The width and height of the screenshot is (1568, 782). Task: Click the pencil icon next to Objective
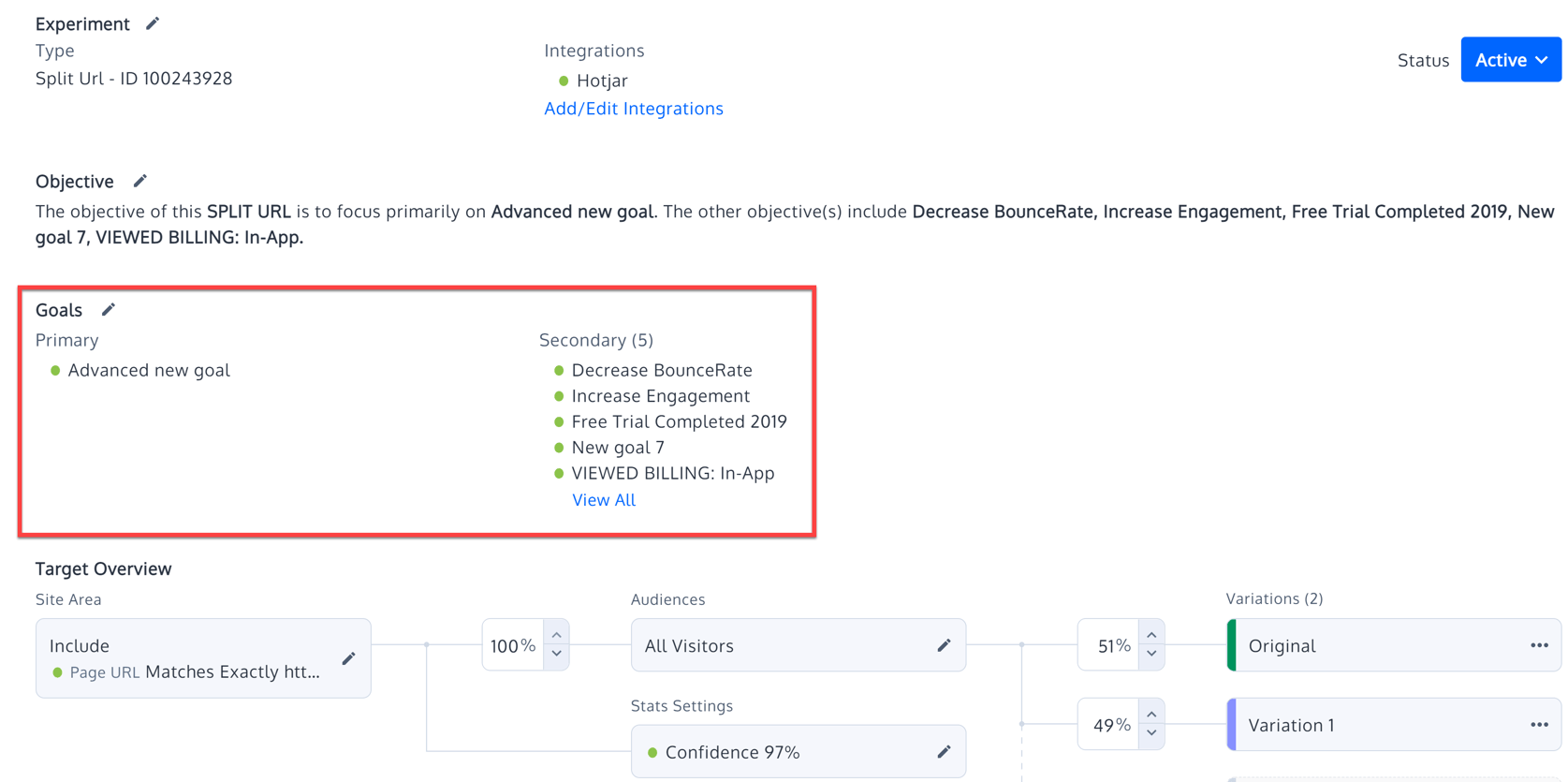point(139,181)
